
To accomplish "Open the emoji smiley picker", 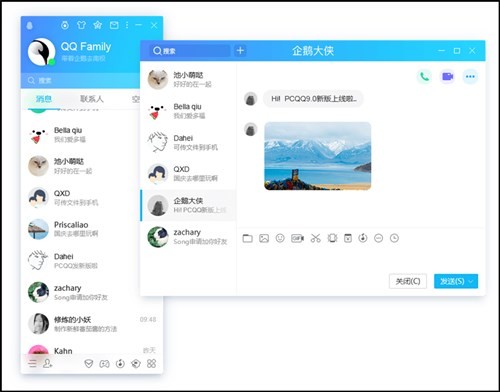I will tap(280, 238).
